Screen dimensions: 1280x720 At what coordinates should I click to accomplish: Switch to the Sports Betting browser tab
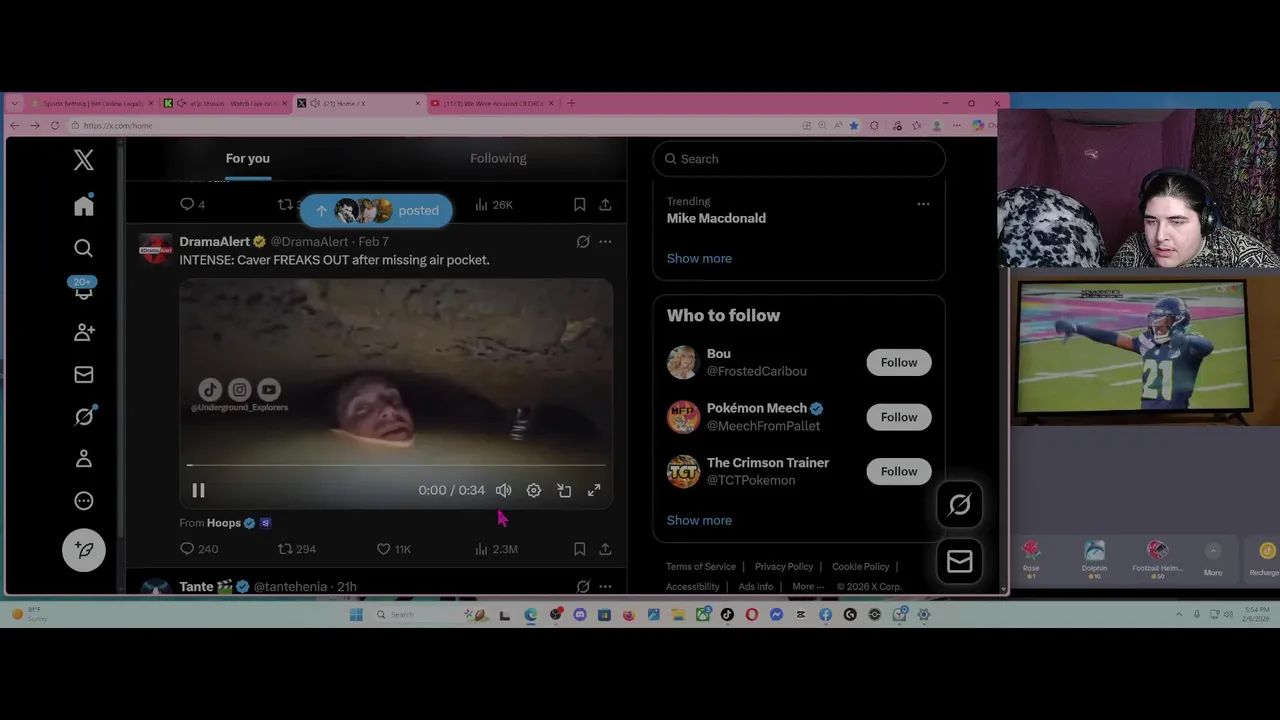click(92, 103)
